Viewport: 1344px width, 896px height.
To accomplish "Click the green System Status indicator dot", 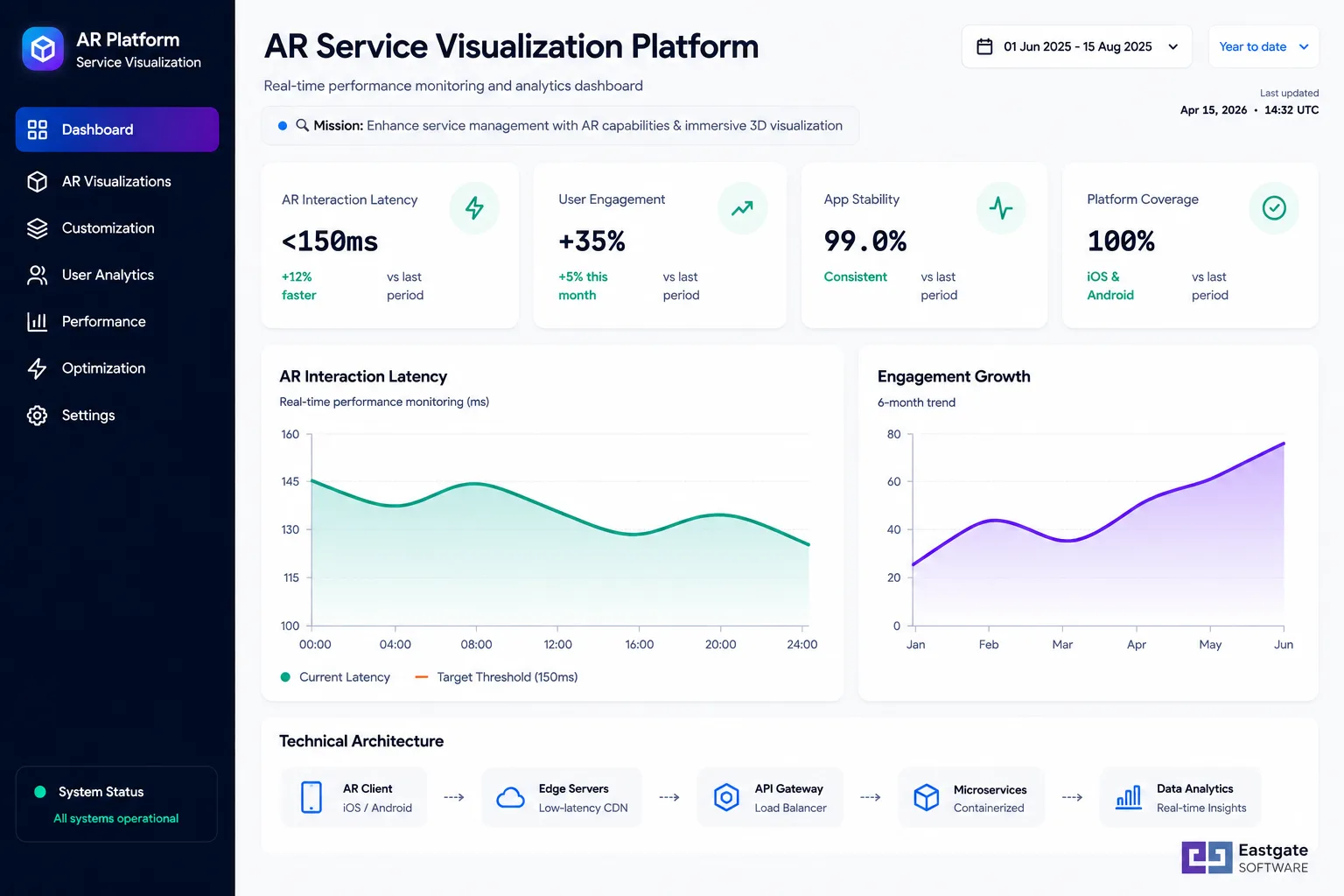I will pyautogui.click(x=39, y=792).
